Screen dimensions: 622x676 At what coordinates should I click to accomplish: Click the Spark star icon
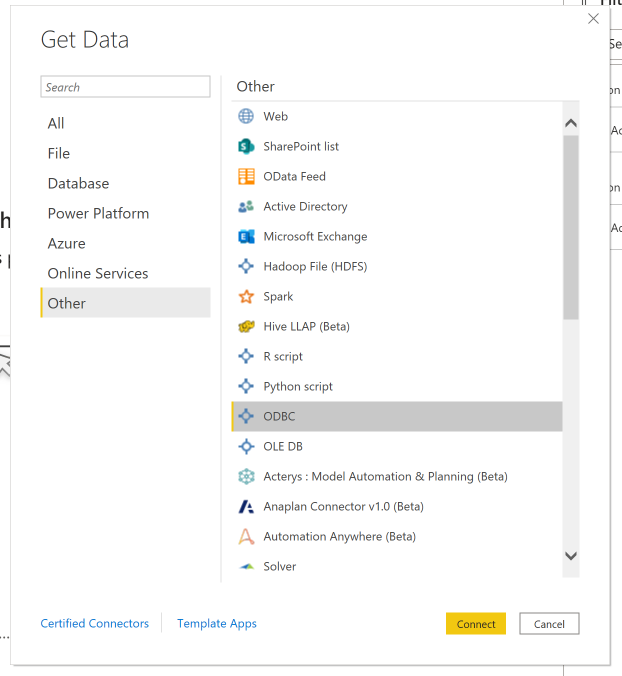tap(246, 296)
